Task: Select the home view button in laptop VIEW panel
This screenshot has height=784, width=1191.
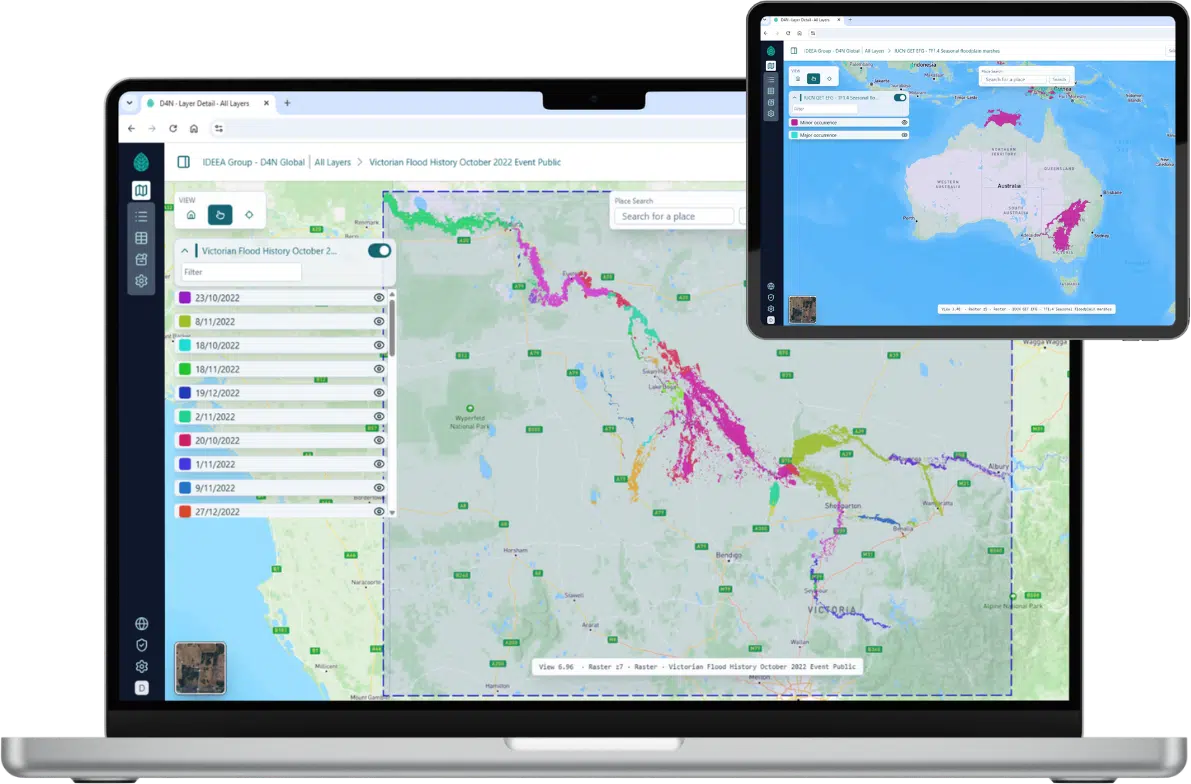Action: coord(191,215)
